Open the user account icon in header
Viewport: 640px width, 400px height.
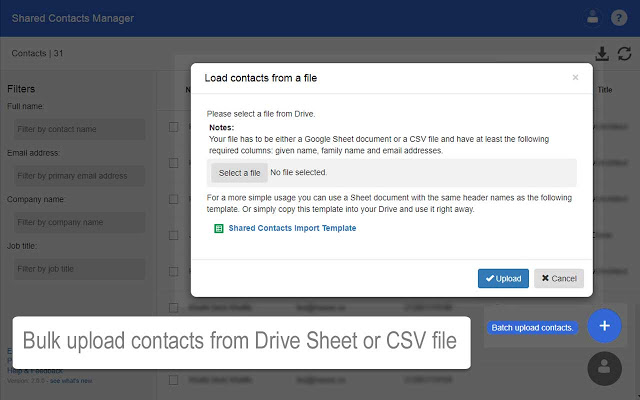[593, 18]
